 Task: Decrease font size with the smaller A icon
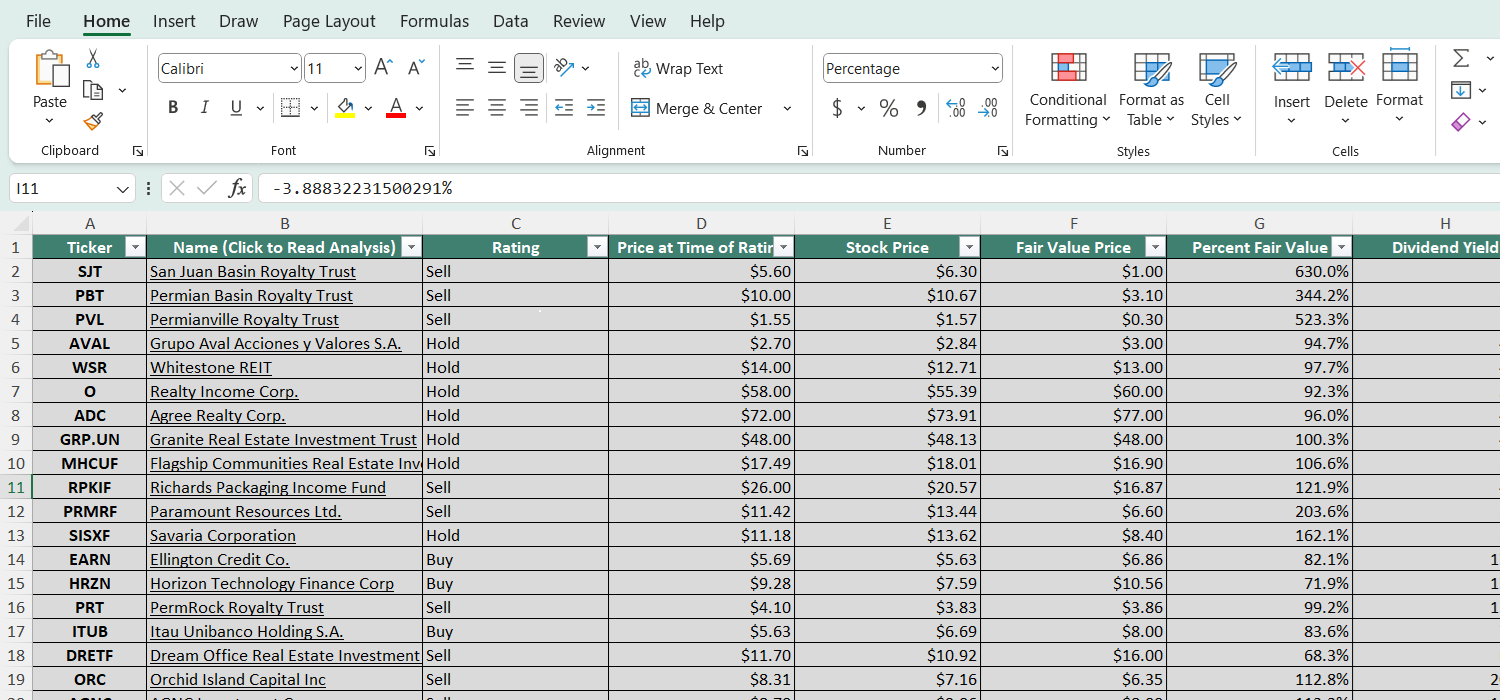click(x=416, y=68)
